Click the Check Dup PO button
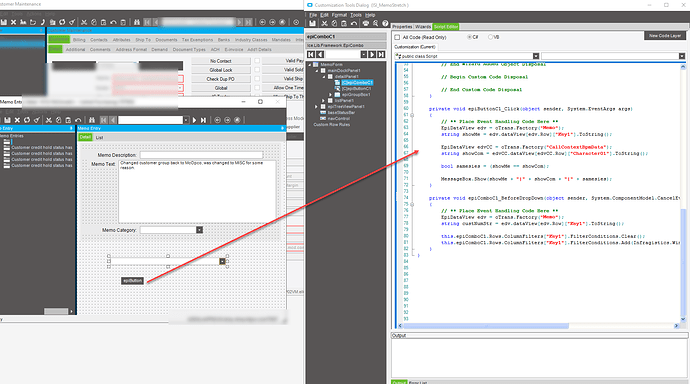This screenshot has width=690, height=384. click(220, 79)
